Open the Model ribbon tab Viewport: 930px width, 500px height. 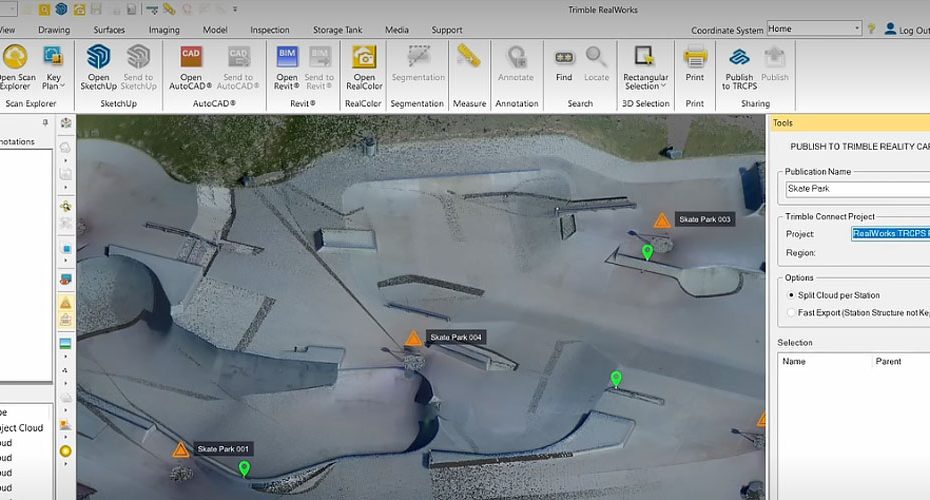215,30
